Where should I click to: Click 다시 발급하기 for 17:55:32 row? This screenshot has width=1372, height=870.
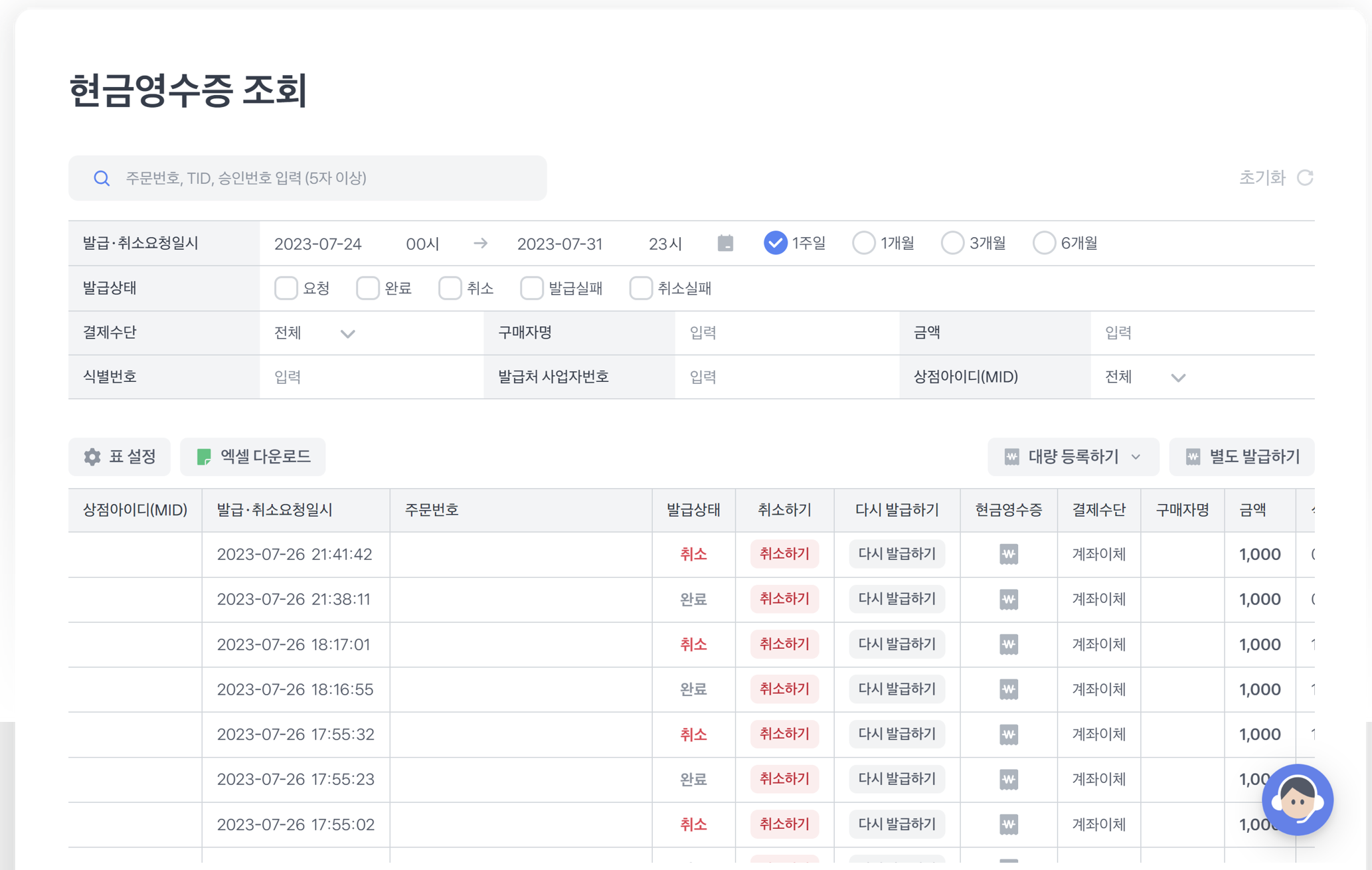tap(897, 734)
